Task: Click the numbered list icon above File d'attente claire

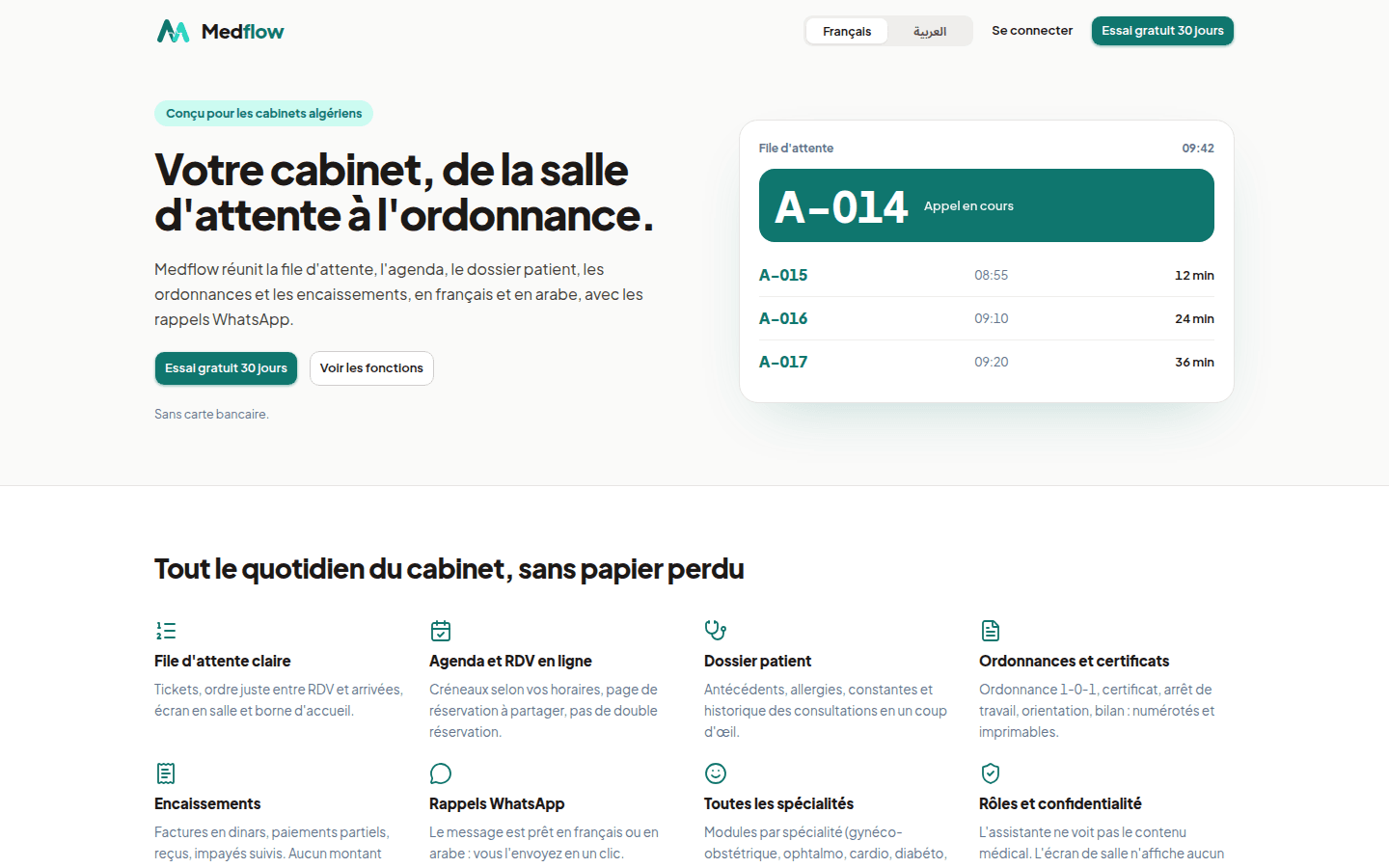Action: (x=166, y=631)
